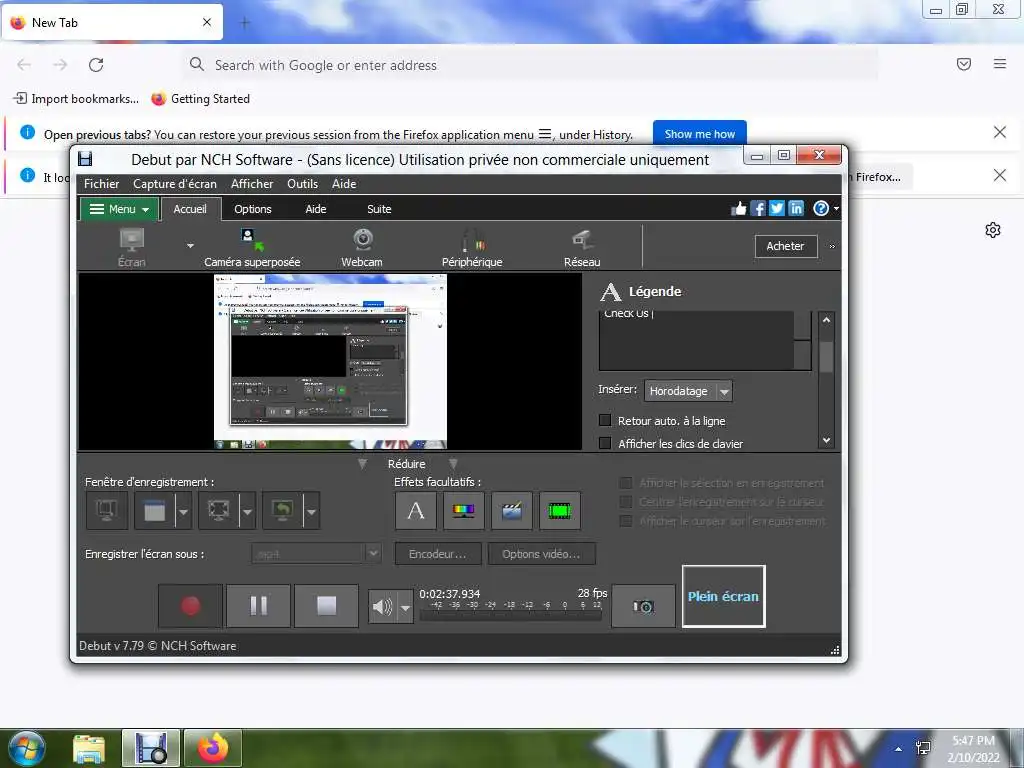Click the Plein écran button
This screenshot has width=1024, height=768.
[724, 596]
